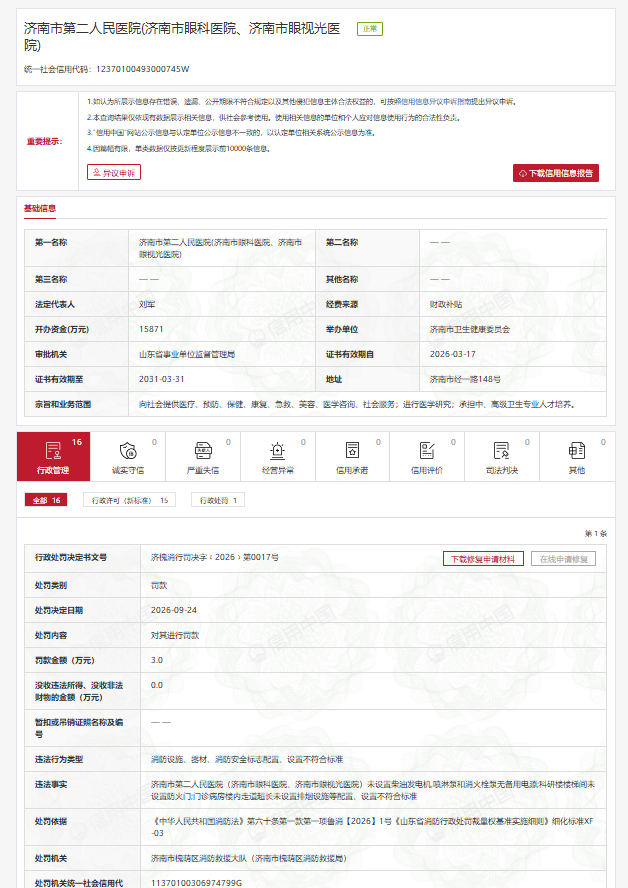
Task: Open the 信用信息异议申诉指南 link
Action: coord(435,102)
